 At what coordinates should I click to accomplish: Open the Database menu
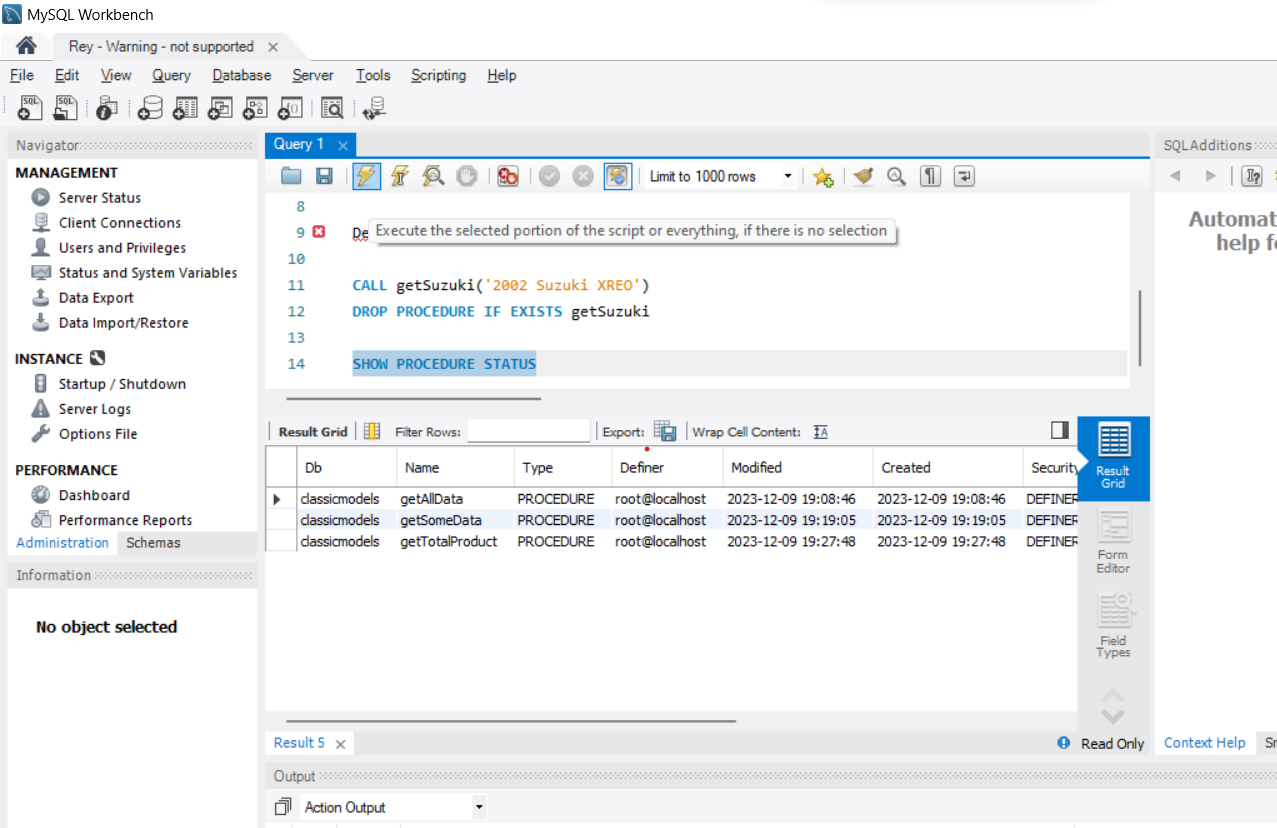click(x=241, y=75)
